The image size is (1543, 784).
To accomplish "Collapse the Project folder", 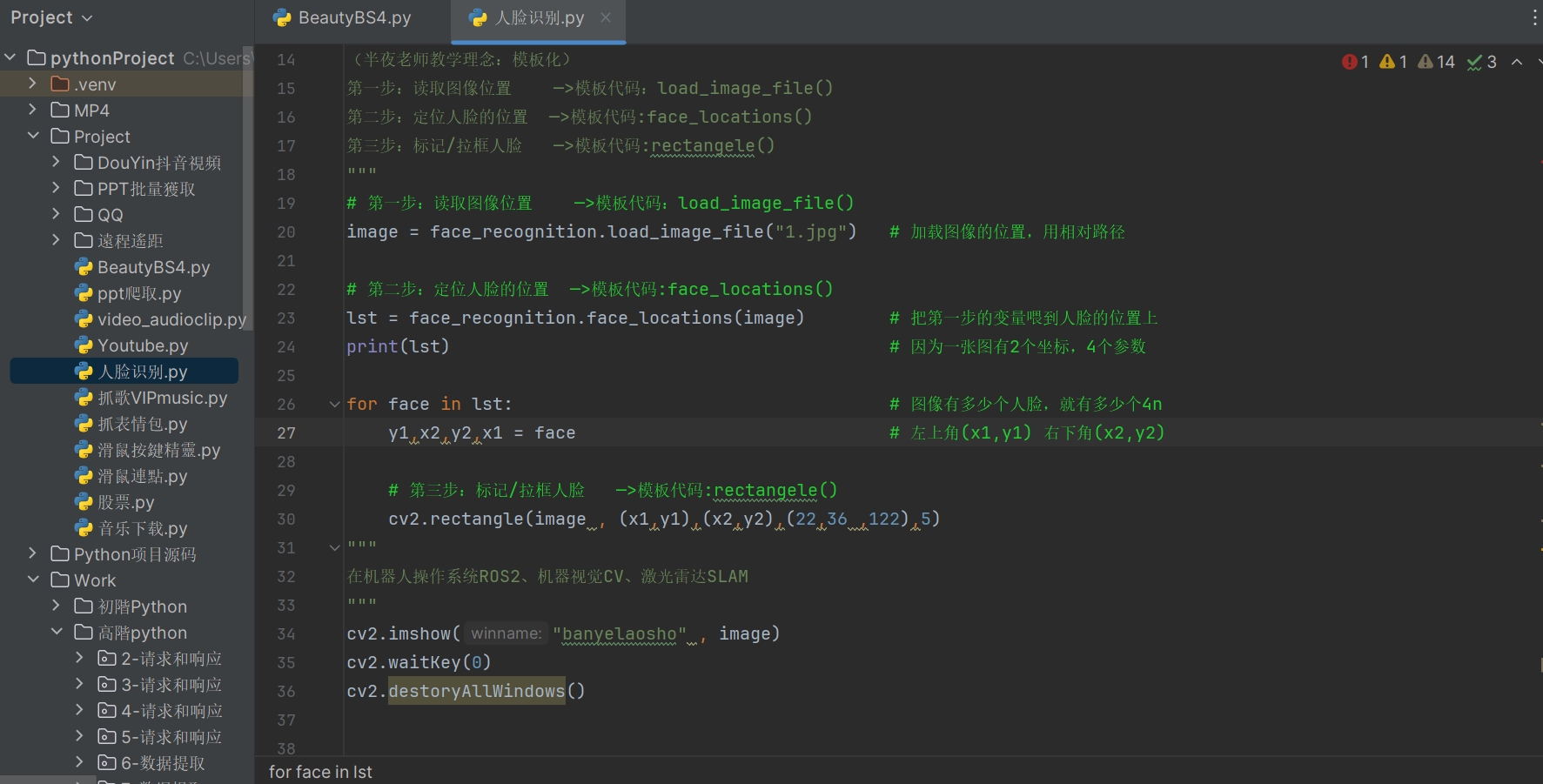I will (x=33, y=136).
